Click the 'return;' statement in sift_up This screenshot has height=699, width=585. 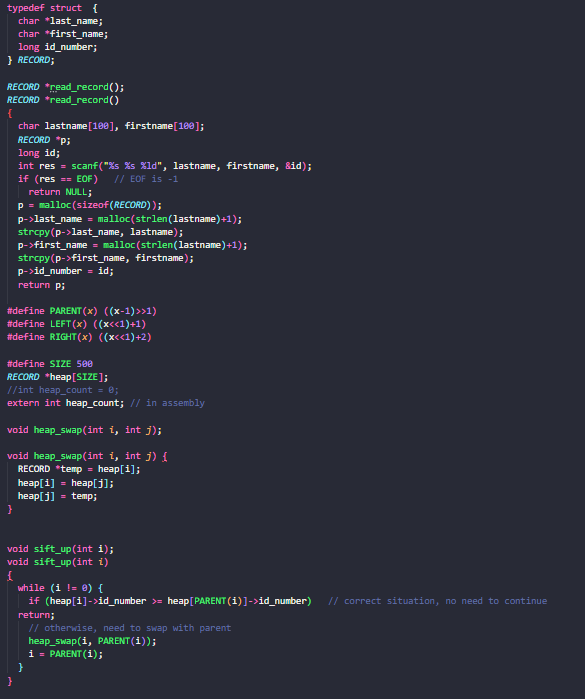36,615
